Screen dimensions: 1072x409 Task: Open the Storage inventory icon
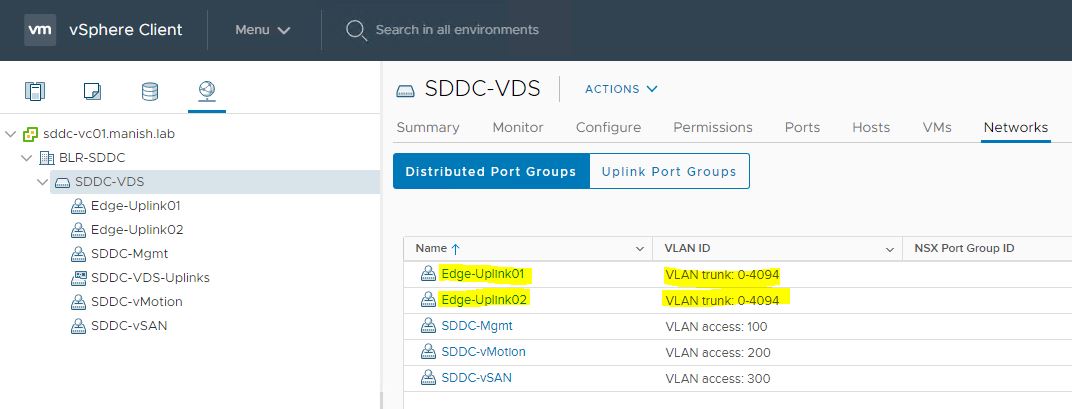point(149,92)
